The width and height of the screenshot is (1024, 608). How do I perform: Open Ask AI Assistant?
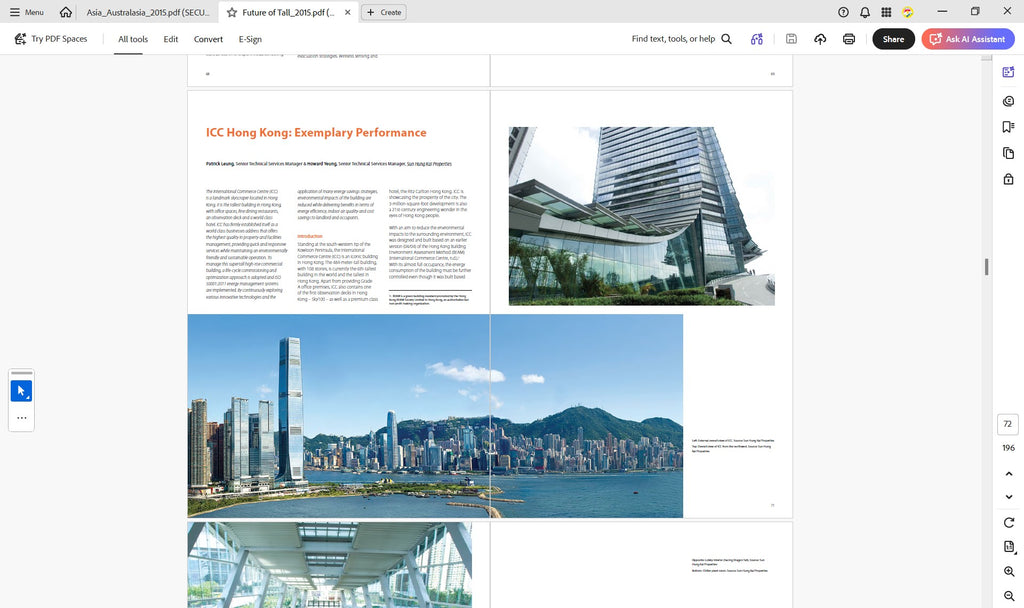pos(968,39)
